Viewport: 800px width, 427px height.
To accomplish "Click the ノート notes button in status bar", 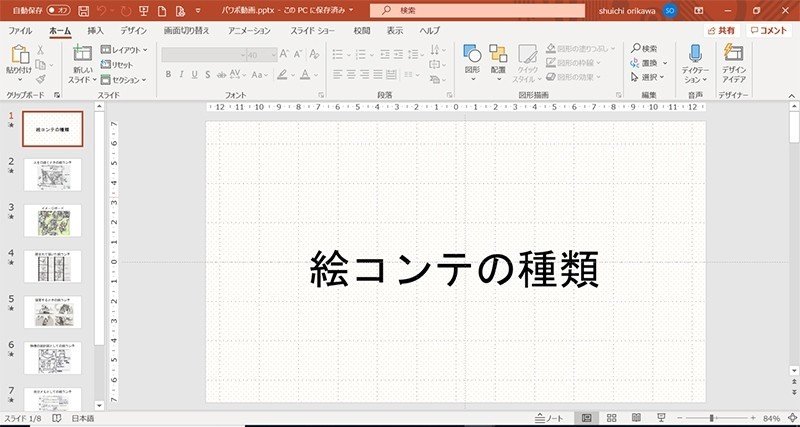I will (549, 418).
